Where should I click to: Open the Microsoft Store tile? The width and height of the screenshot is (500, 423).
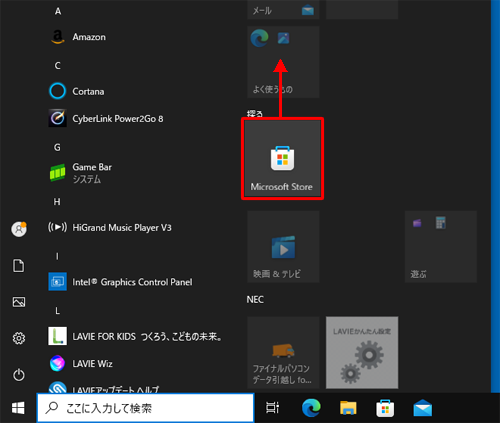tap(282, 158)
